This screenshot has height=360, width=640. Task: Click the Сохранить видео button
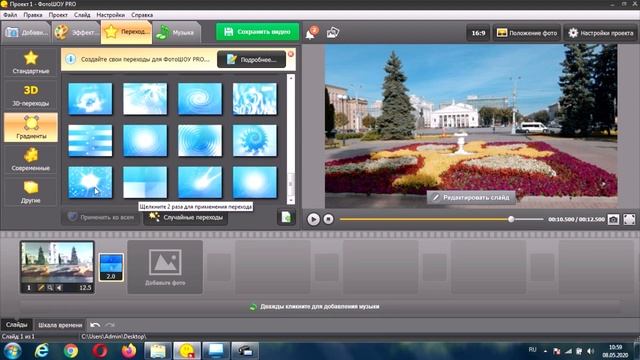[257, 32]
